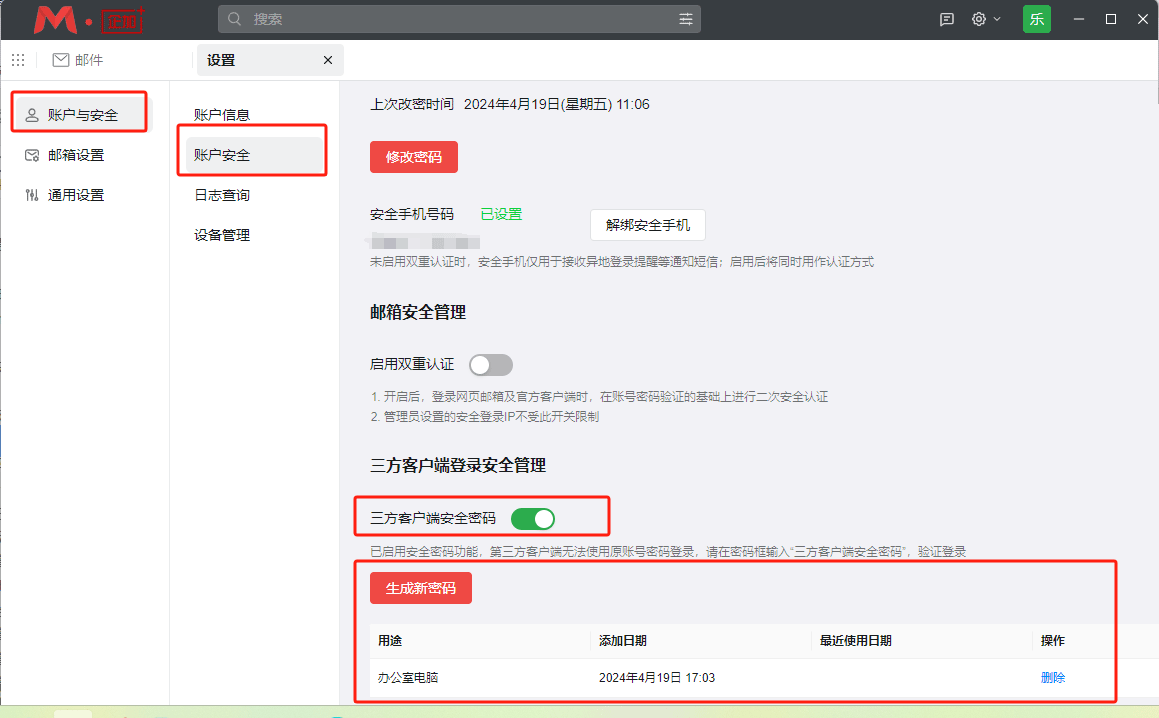Viewport: 1159px width, 718px height.
Task: Click the 解绑安全手机 button
Action: (x=647, y=224)
